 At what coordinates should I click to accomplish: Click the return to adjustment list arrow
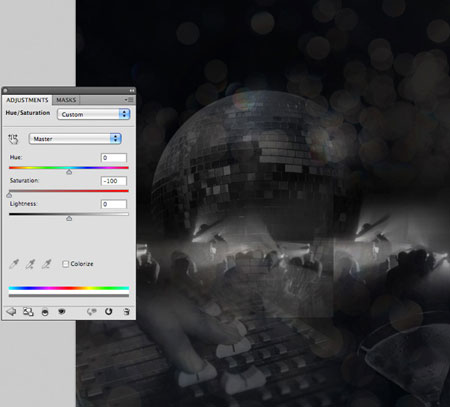[x=11, y=311]
